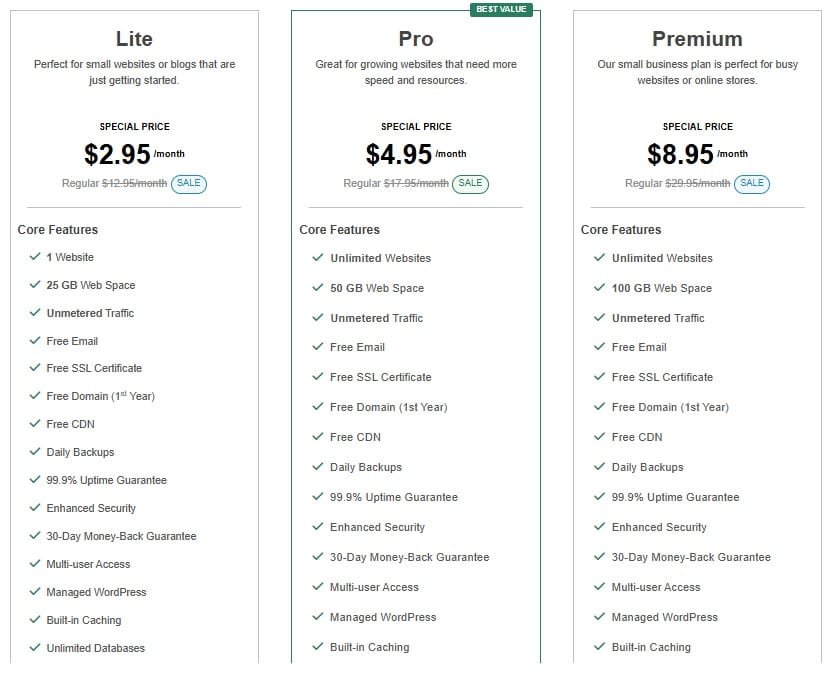This screenshot has width=832, height=683.
Task: Click the SALE badge in the Pro plan
Action: coord(470,184)
